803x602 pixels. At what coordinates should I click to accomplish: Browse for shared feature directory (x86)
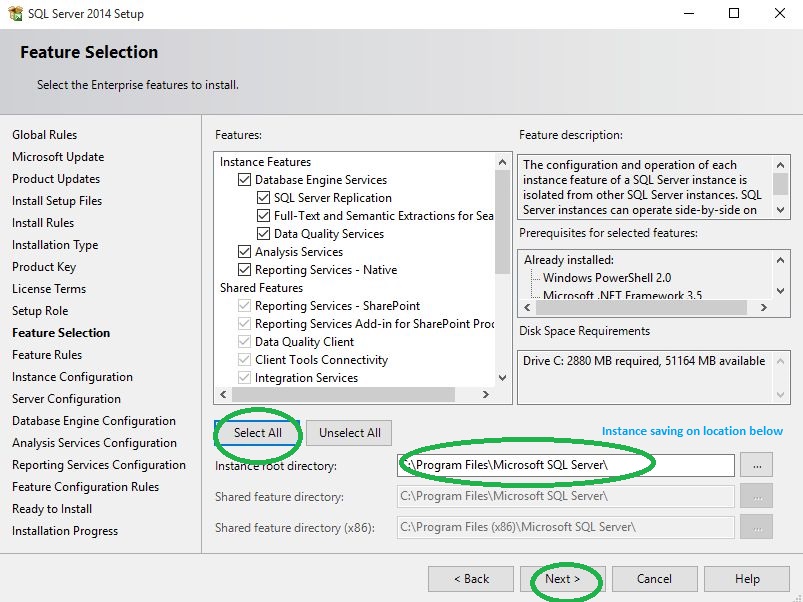pyautogui.click(x=756, y=527)
